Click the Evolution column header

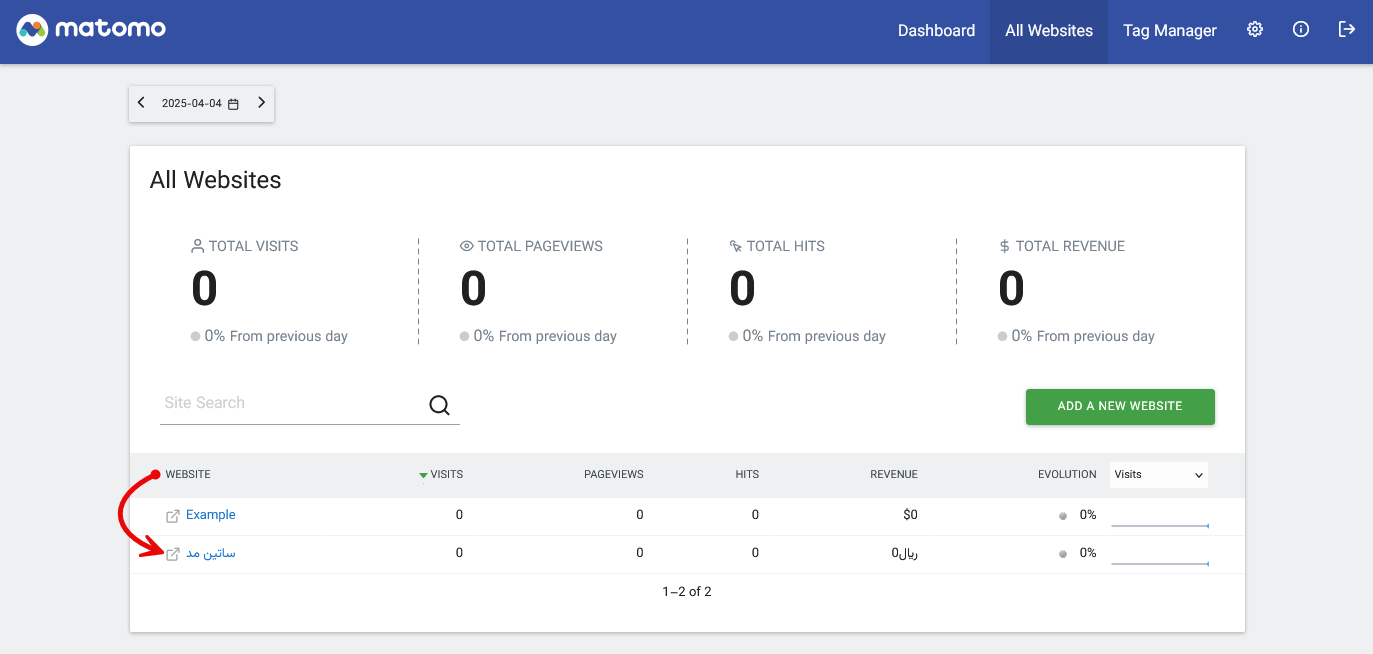click(1067, 475)
